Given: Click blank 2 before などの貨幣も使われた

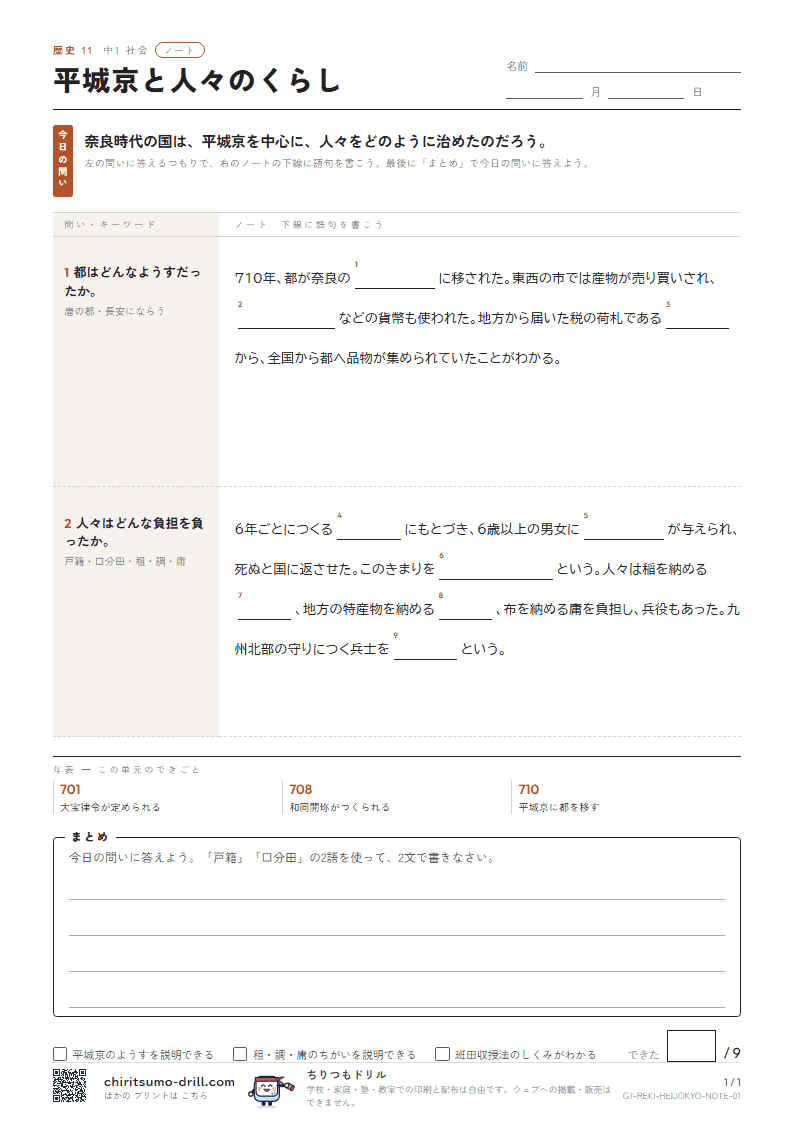Looking at the screenshot, I should 286,319.
